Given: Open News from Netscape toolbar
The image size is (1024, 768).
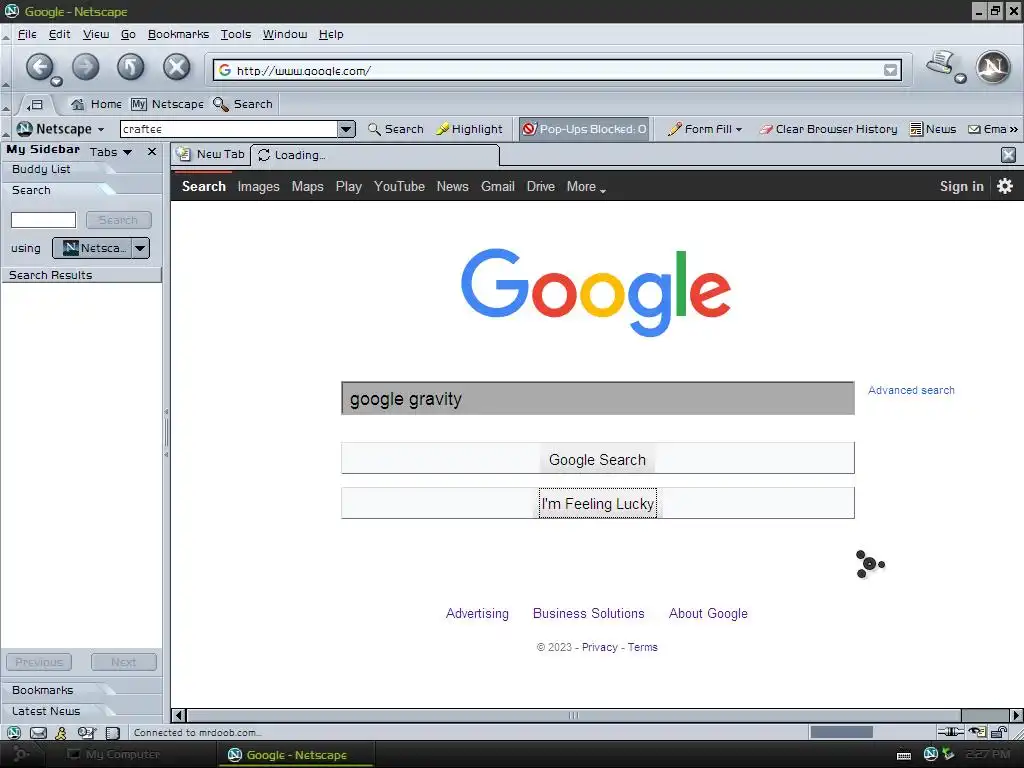Looking at the screenshot, I should coord(933,129).
